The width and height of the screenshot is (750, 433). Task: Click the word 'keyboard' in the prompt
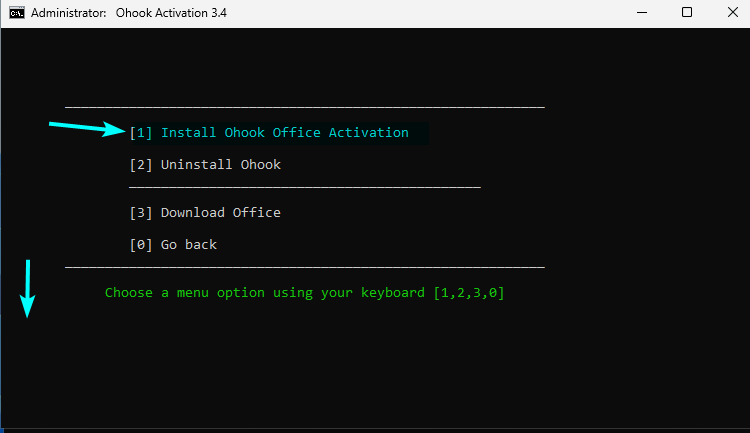393,292
